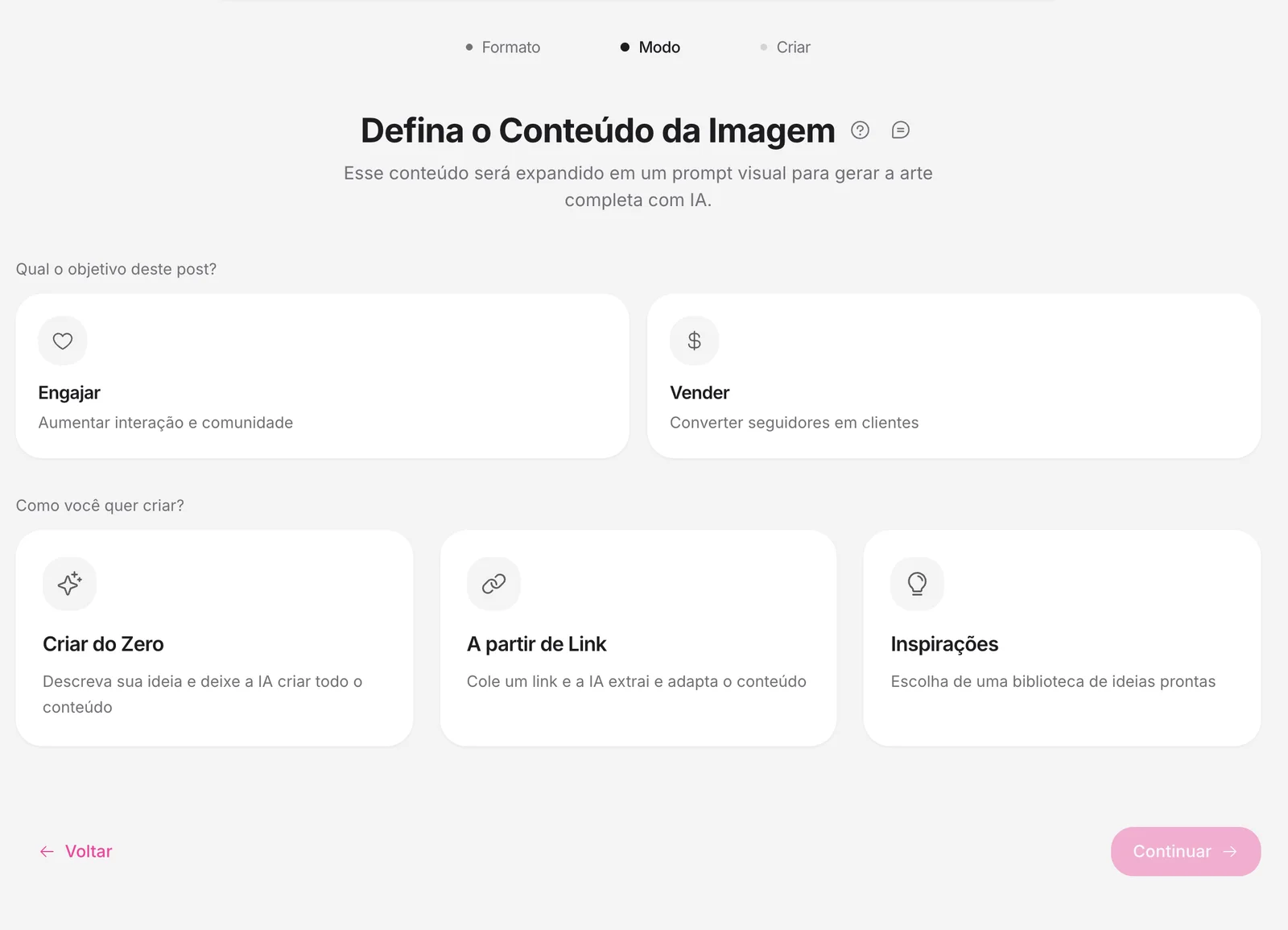Open the chat bubble icon next to the heading
1288x930 pixels.
pyautogui.click(x=900, y=130)
